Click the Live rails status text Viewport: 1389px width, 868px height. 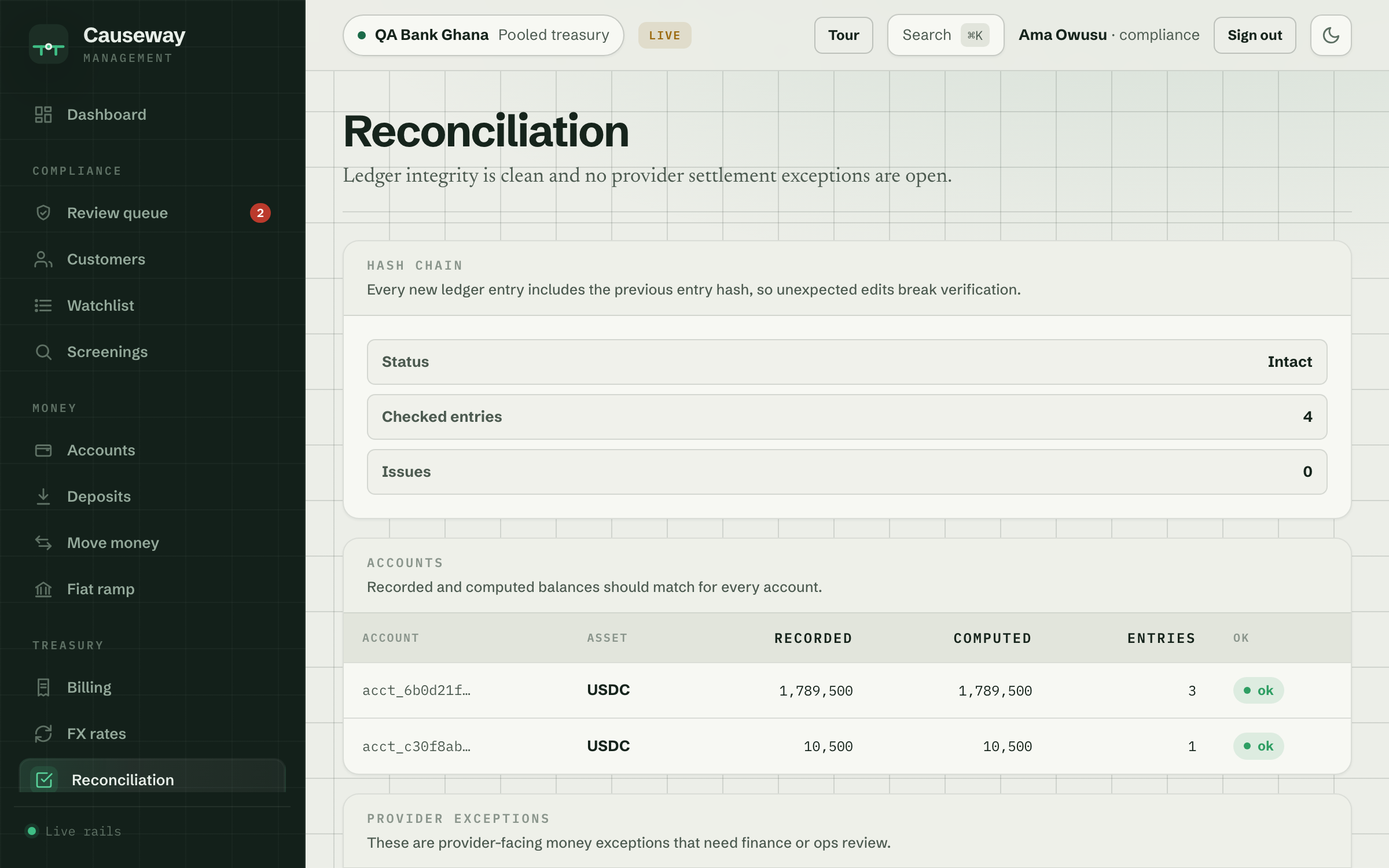83,831
